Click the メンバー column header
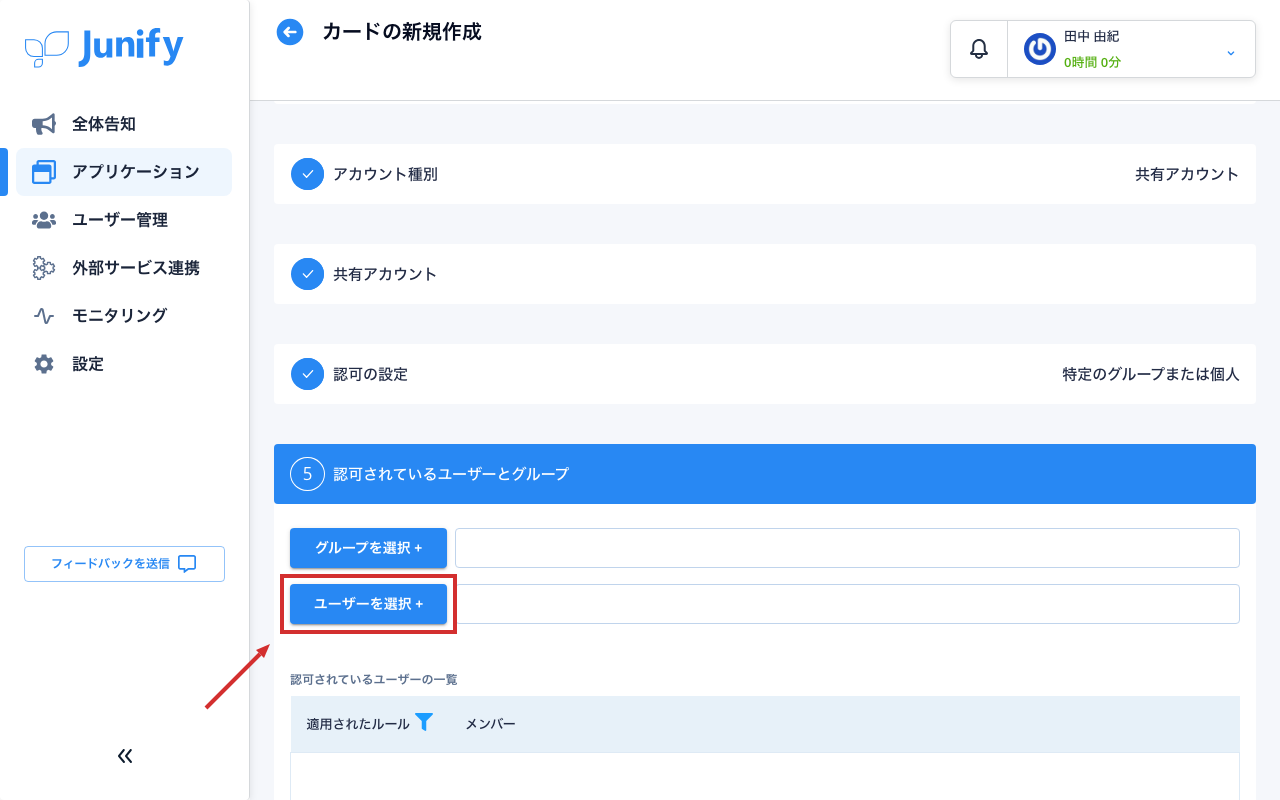1280x800 pixels. click(490, 724)
